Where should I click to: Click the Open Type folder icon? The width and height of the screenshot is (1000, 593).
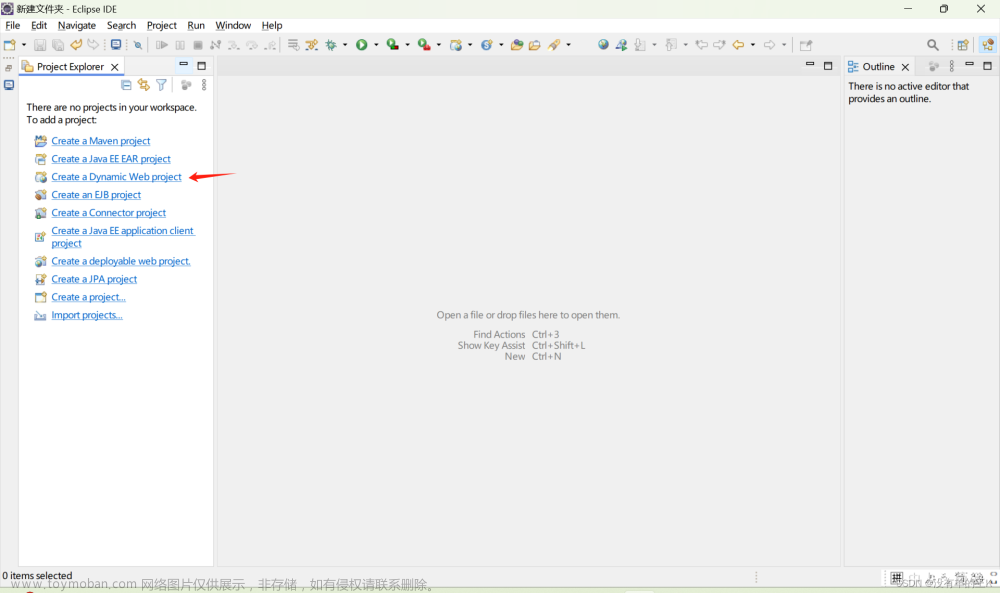[x=517, y=45]
